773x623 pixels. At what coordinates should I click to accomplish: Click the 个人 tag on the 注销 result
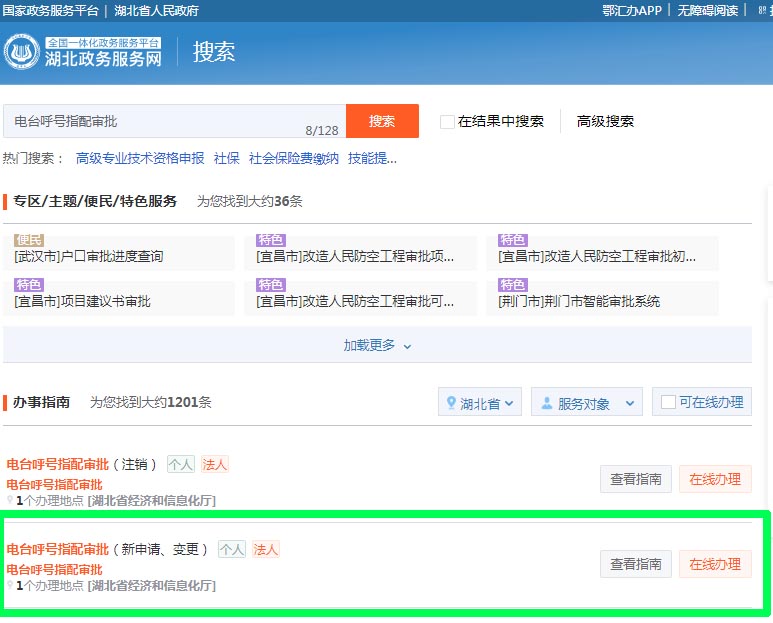coord(180,464)
